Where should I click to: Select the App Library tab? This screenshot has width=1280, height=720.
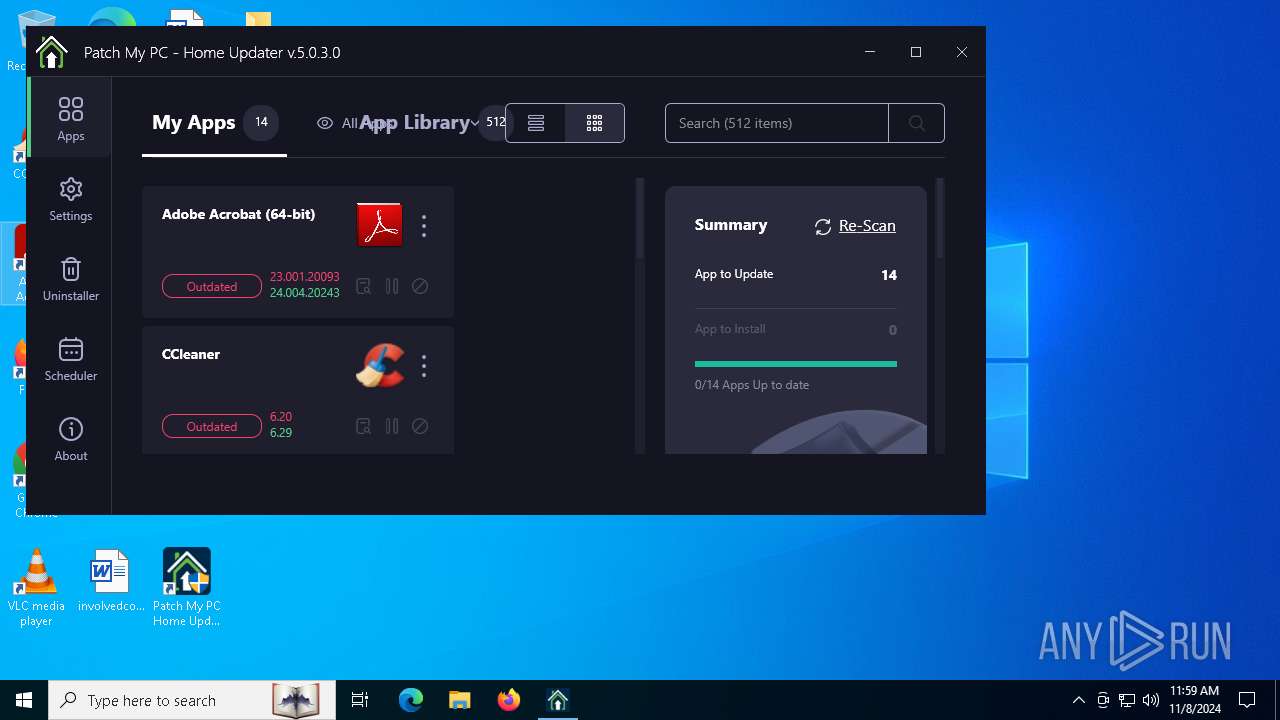(415, 122)
